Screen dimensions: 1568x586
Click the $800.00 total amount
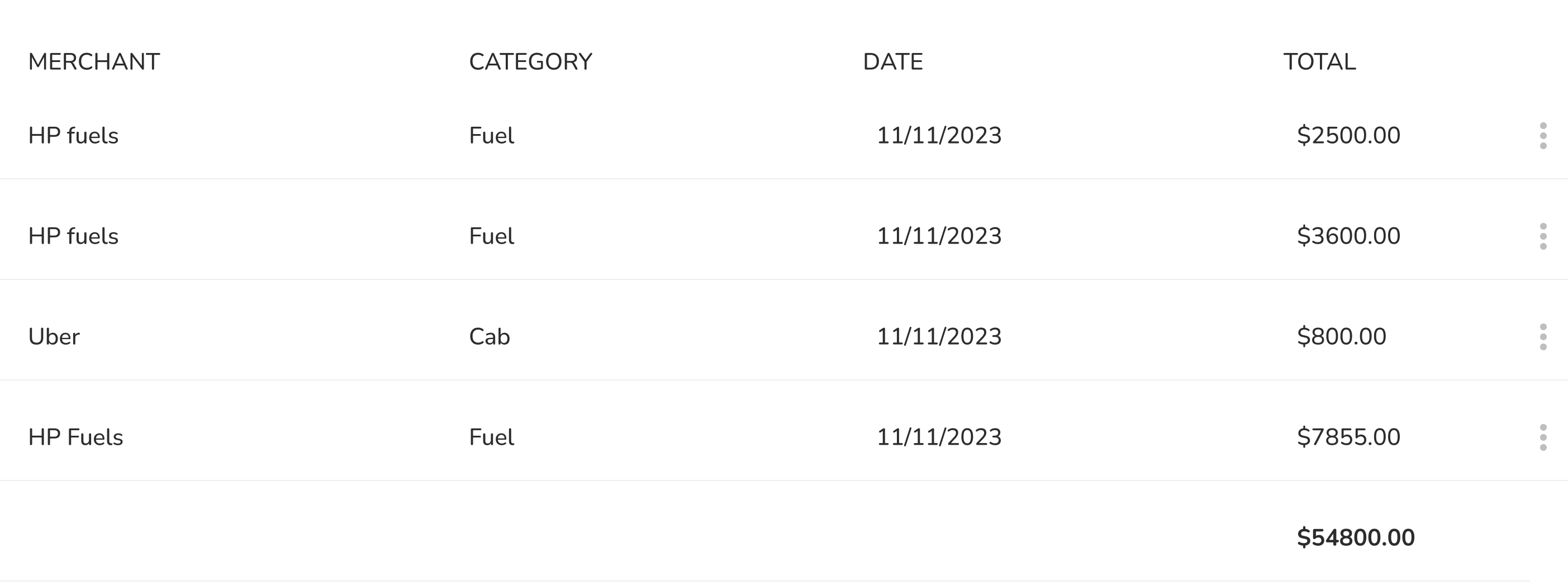click(1342, 336)
